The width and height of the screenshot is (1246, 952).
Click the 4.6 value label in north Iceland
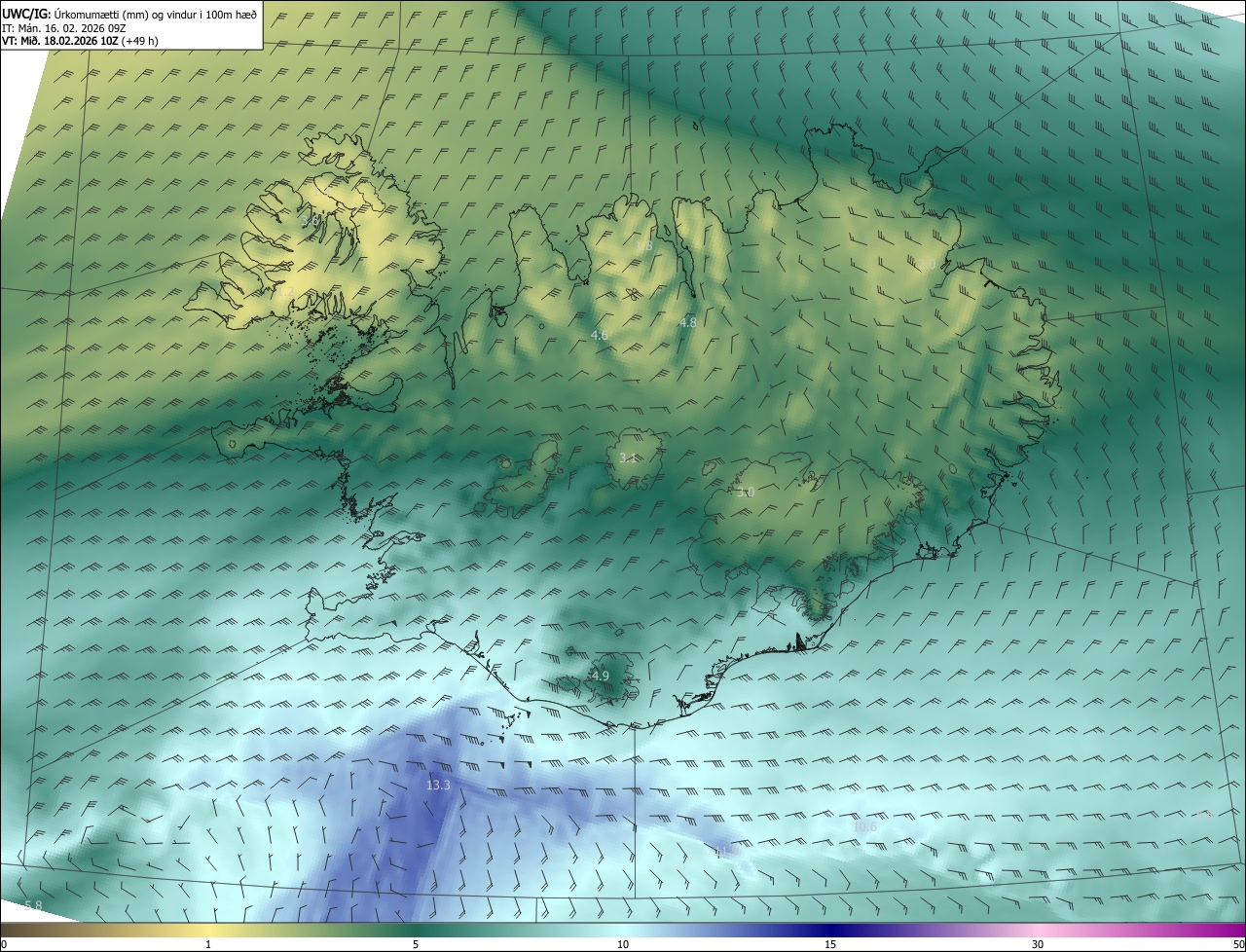pos(599,335)
